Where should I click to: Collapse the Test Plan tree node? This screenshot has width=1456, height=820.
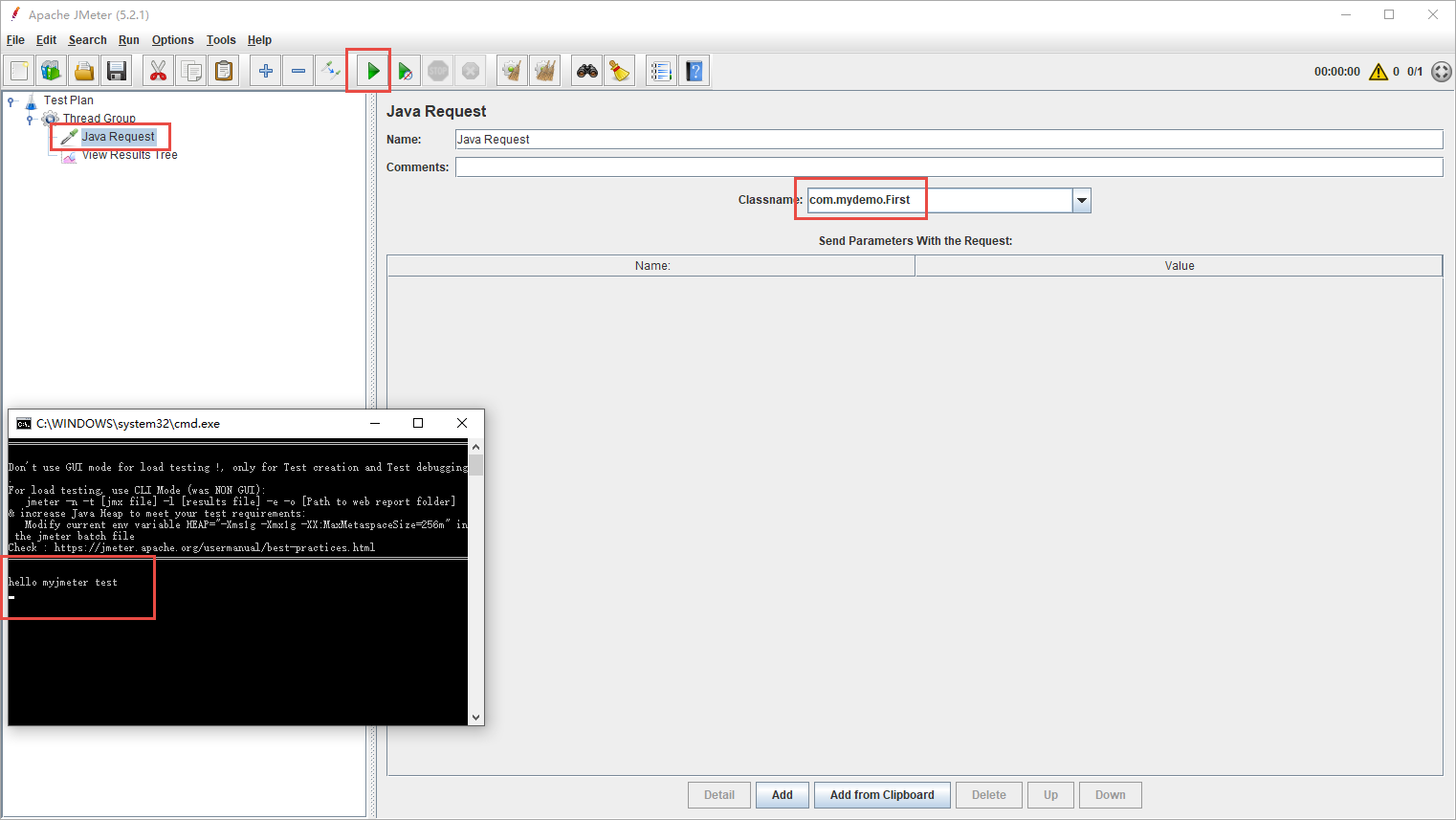coord(11,100)
